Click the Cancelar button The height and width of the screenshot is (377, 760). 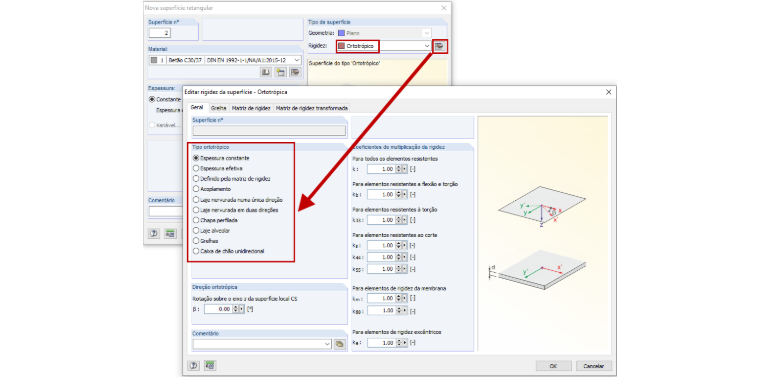coord(593,366)
